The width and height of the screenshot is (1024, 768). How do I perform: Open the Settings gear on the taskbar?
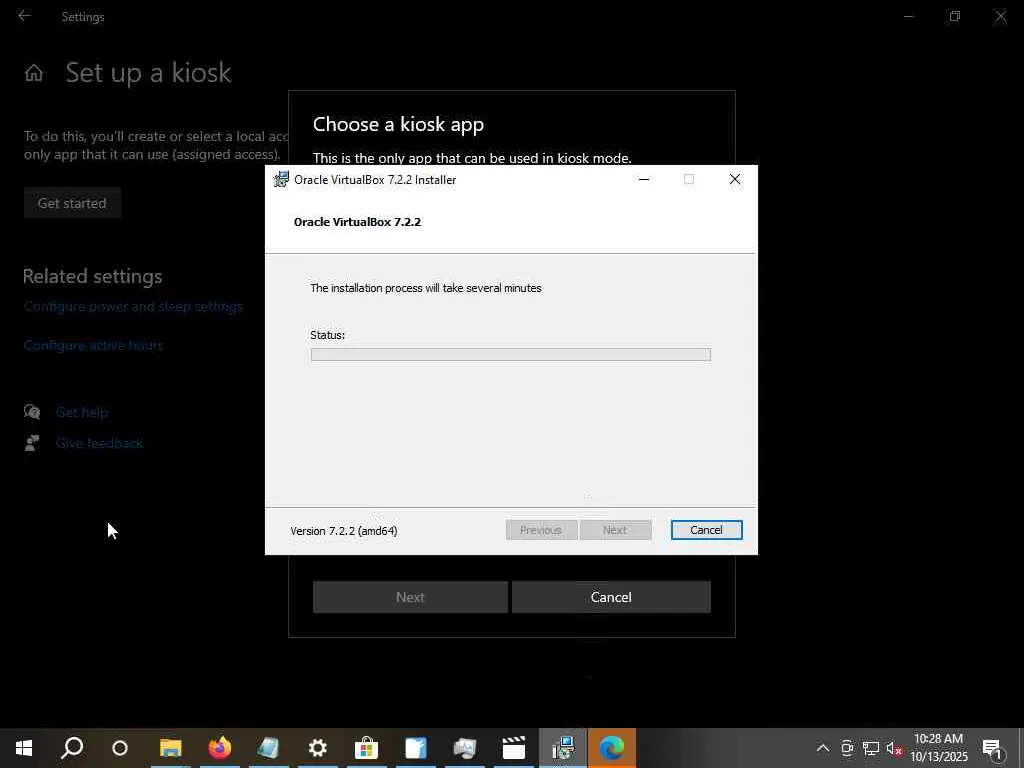317,748
